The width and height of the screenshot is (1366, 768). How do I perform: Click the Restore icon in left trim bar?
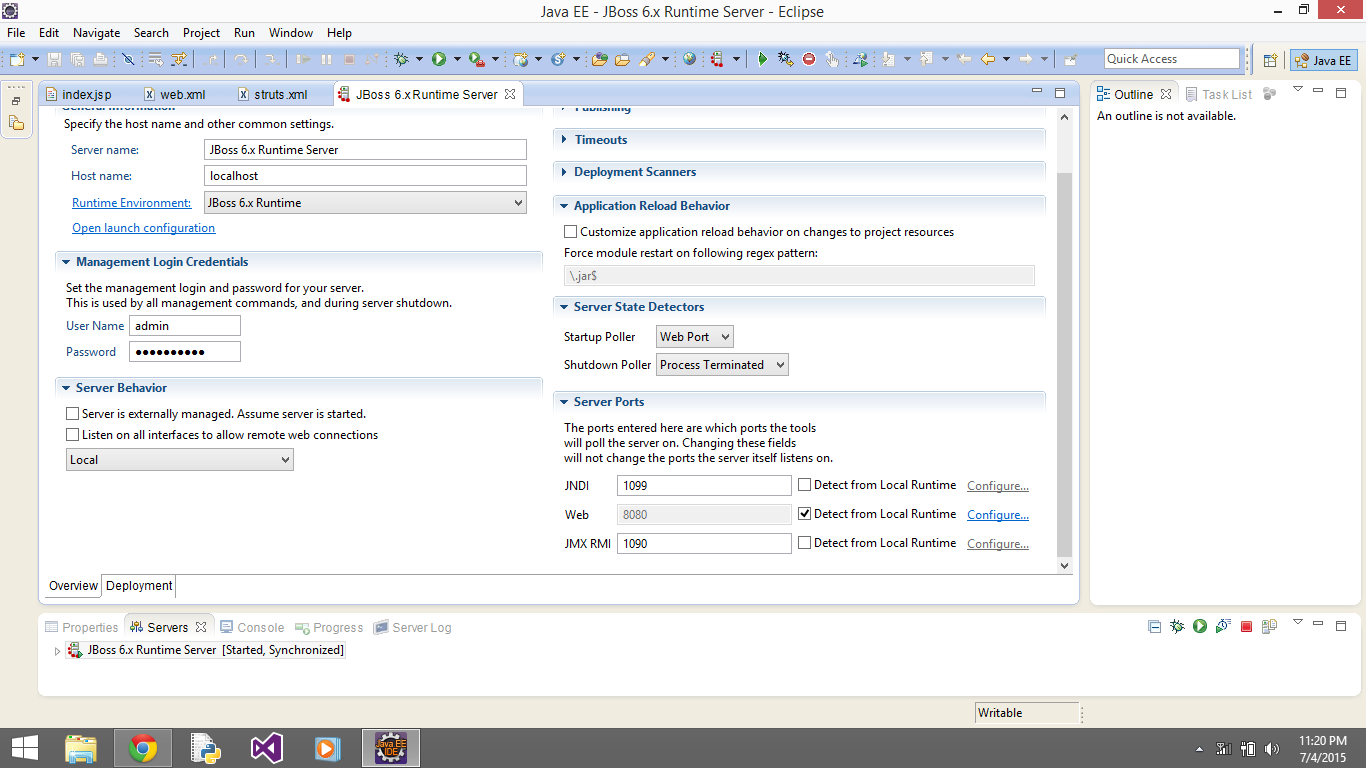point(16,101)
